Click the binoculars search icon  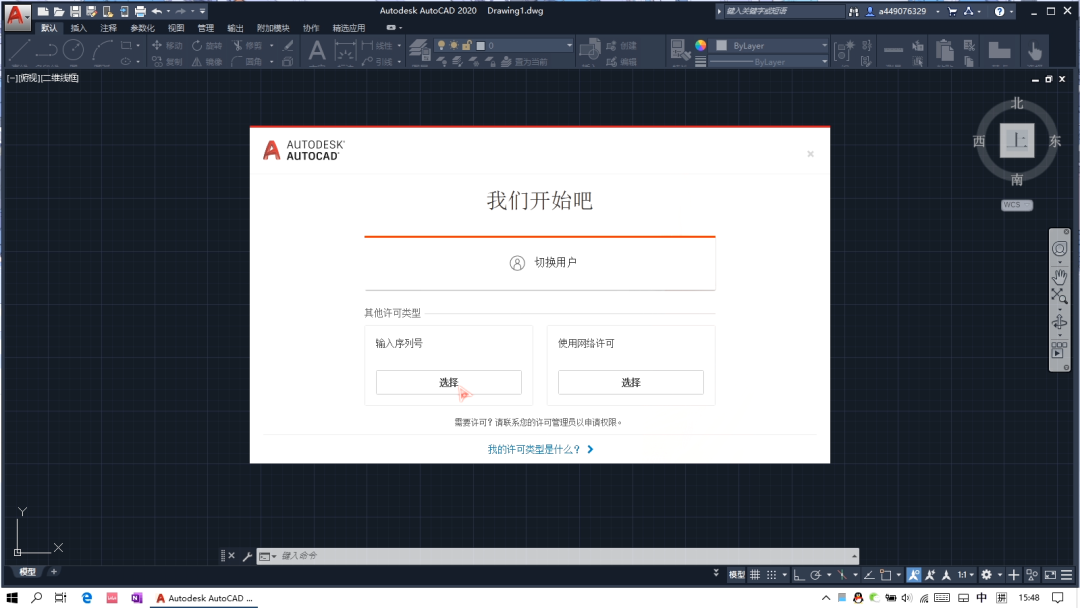[x=853, y=12]
